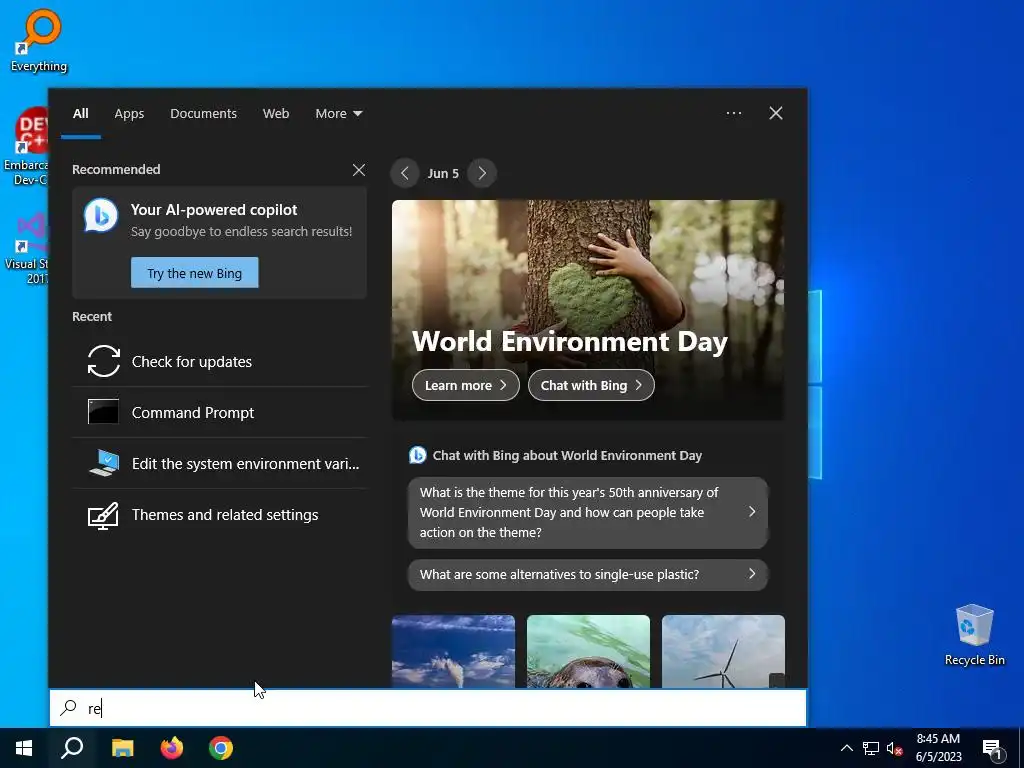
Task: Show hidden system tray icons
Action: pyautogui.click(x=846, y=748)
